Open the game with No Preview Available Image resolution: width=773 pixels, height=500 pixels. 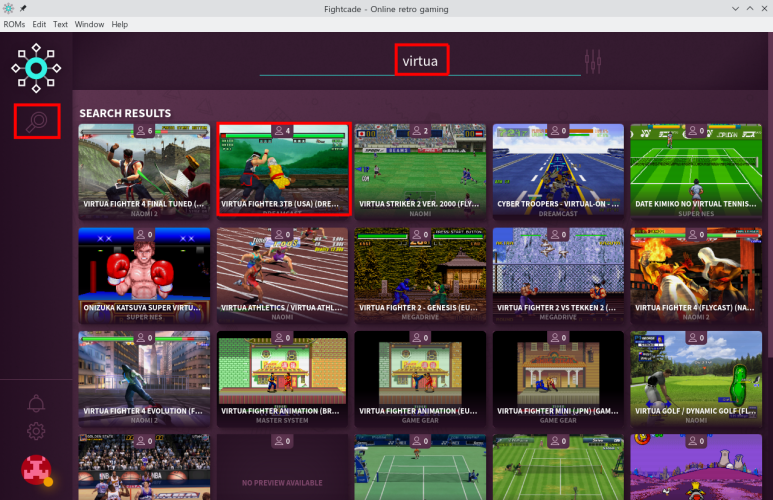click(x=282, y=467)
